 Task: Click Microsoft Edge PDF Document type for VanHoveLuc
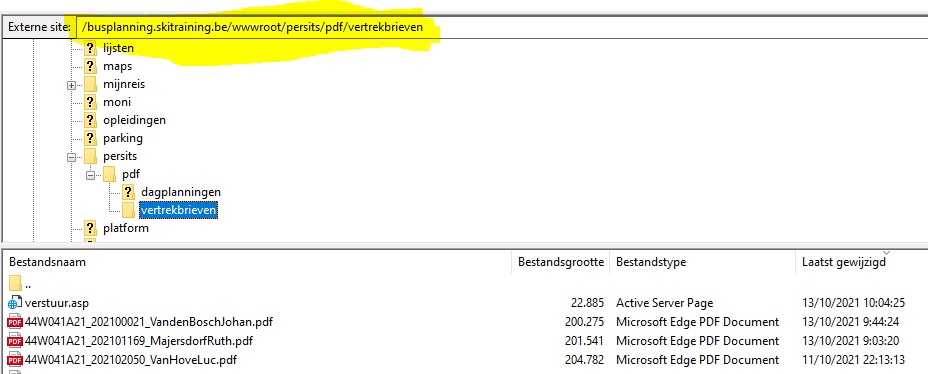(697, 360)
